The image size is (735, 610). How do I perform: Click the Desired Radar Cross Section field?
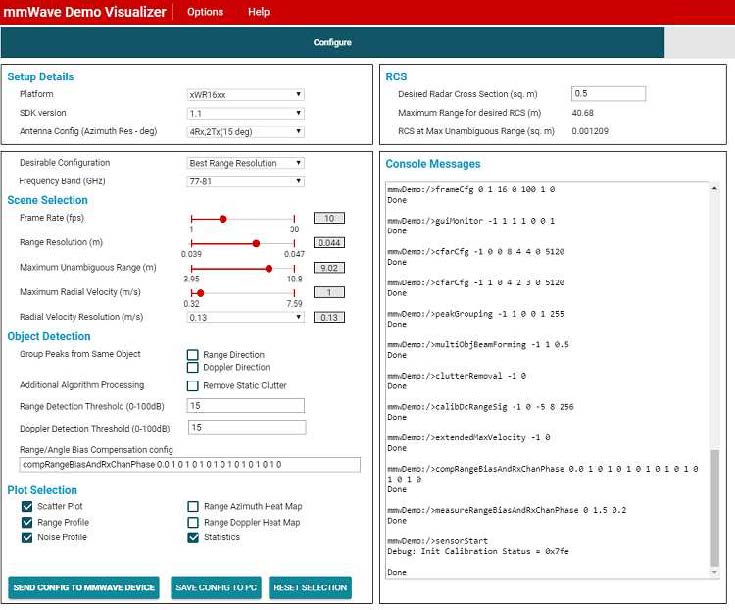coord(608,93)
